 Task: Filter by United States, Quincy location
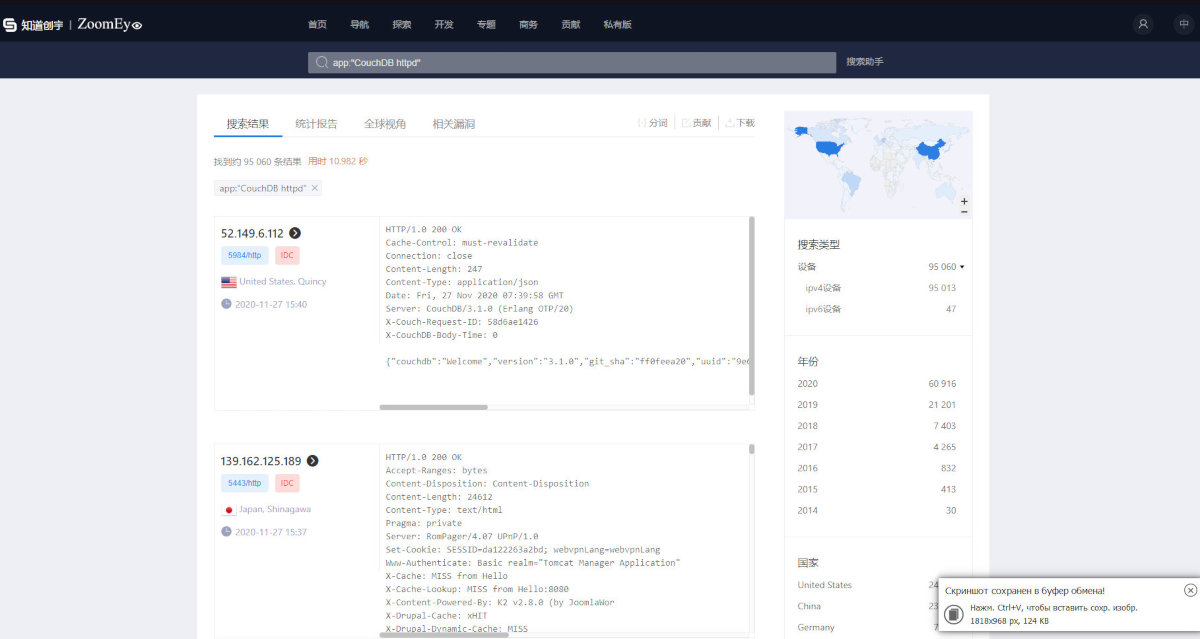[x=283, y=282]
